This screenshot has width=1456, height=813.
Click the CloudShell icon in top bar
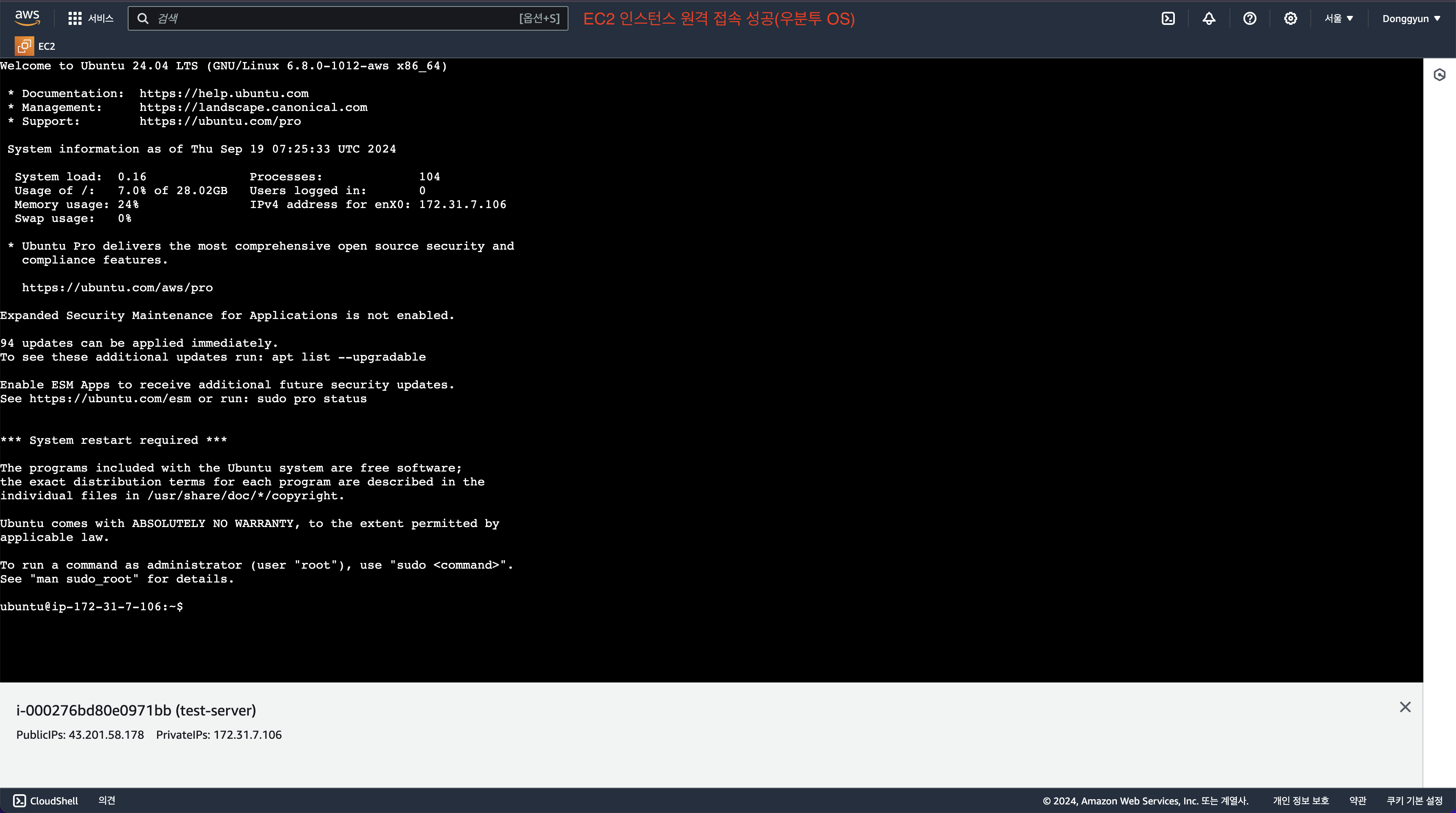click(x=1168, y=19)
